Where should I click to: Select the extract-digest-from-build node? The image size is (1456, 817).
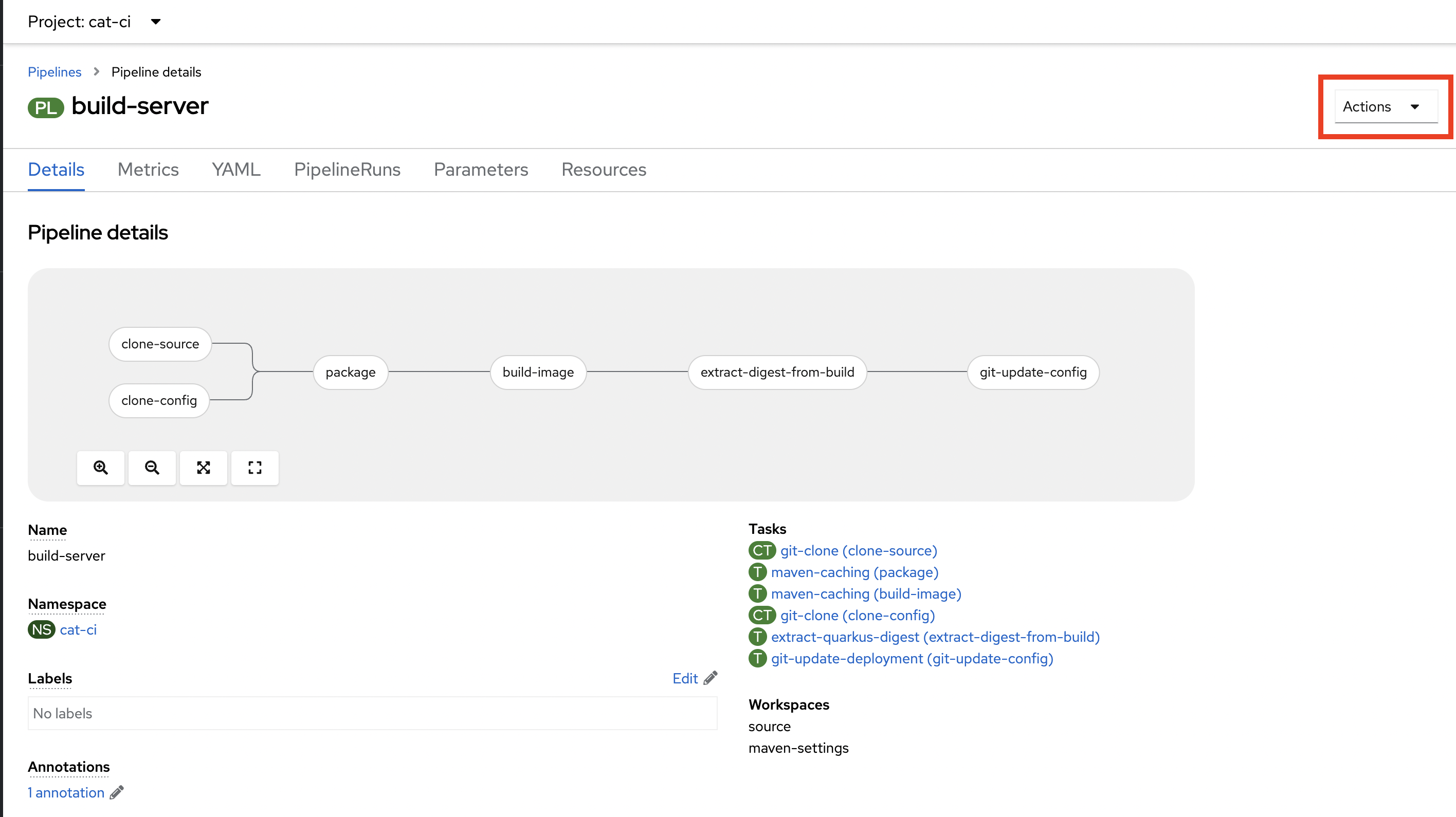pos(777,372)
